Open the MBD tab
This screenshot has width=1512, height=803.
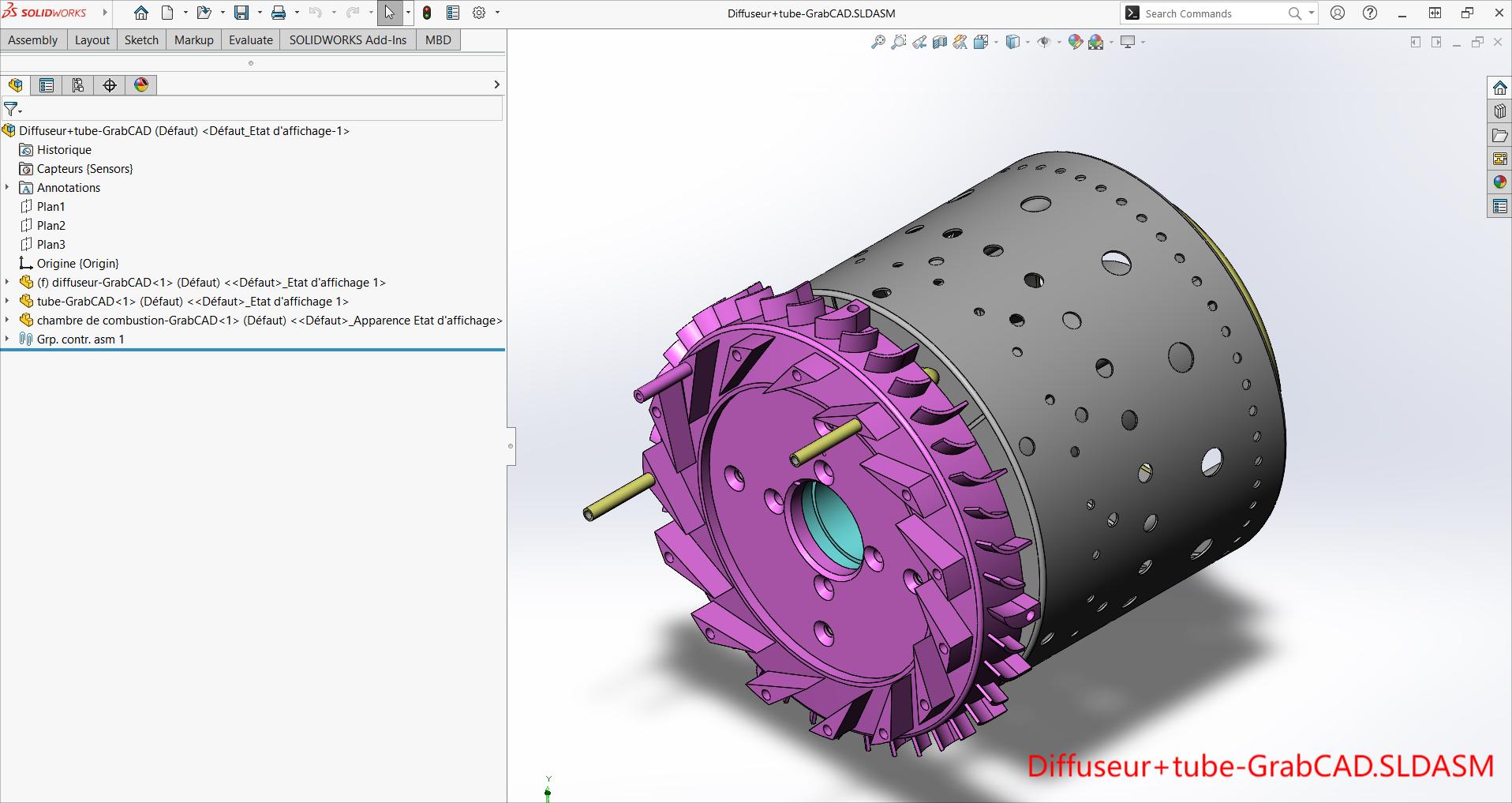(x=438, y=40)
